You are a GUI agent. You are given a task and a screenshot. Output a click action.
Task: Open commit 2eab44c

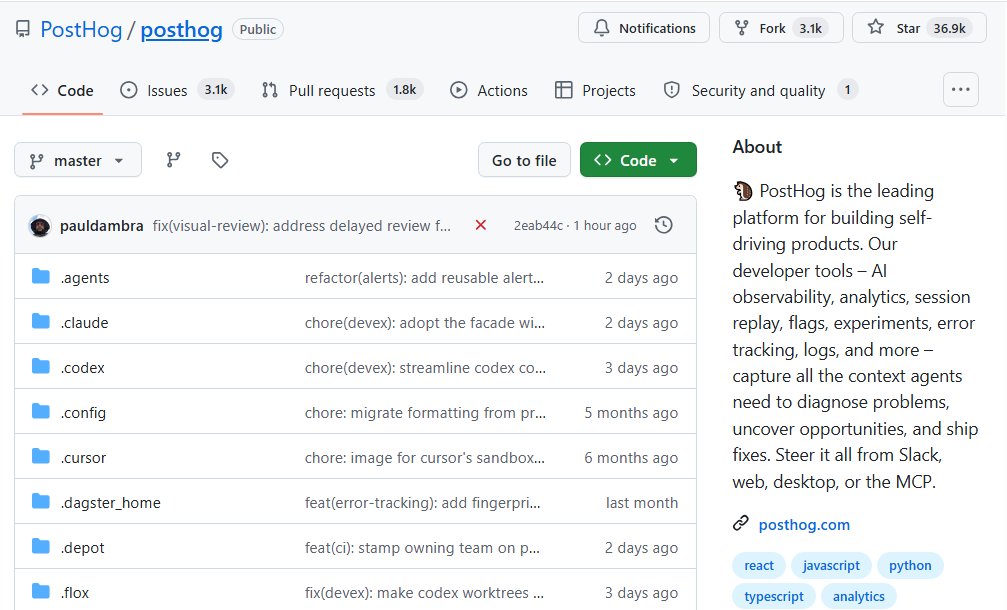(x=538, y=225)
